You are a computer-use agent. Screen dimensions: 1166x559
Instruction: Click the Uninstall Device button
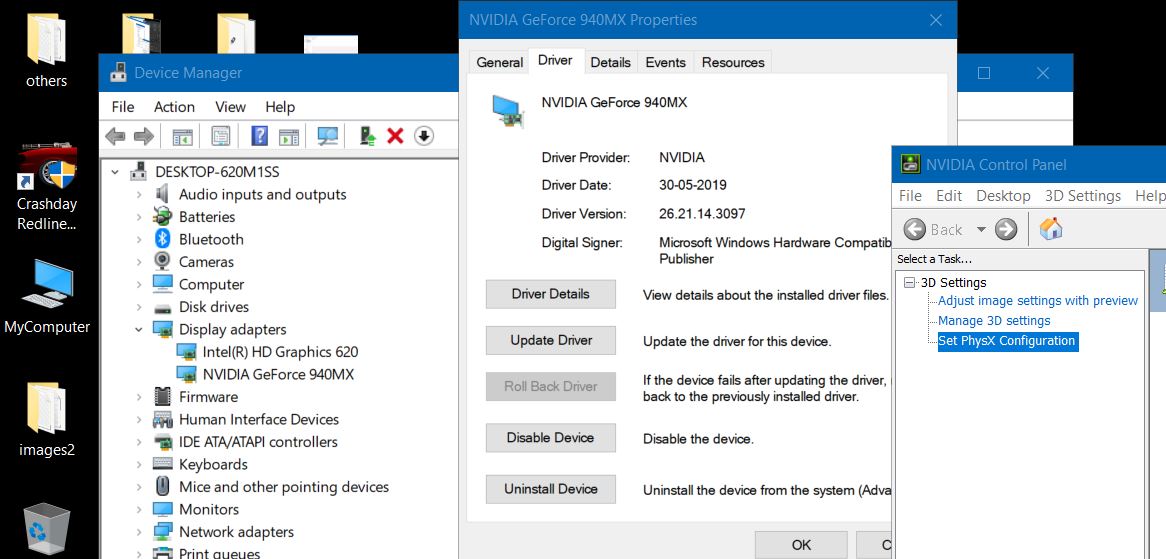pos(550,488)
